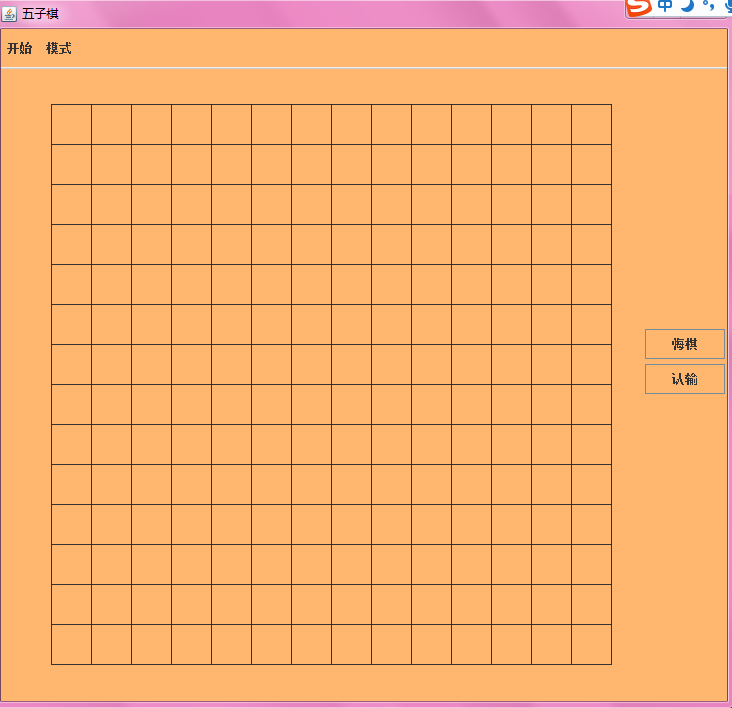Toggle the crescent moon half-width icon
732x708 pixels.
(x=687, y=6)
